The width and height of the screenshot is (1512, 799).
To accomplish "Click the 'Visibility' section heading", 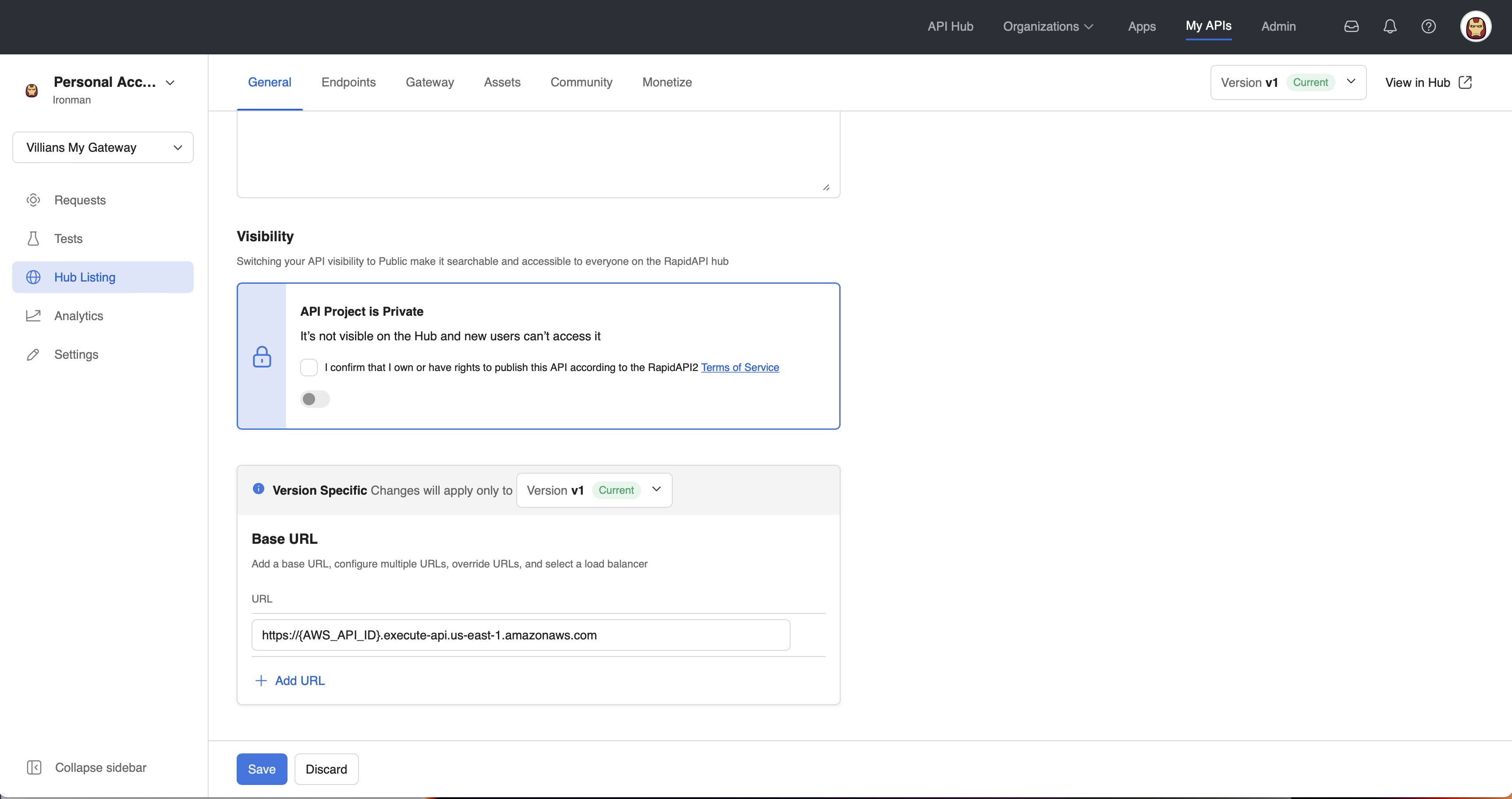I will 265,236.
